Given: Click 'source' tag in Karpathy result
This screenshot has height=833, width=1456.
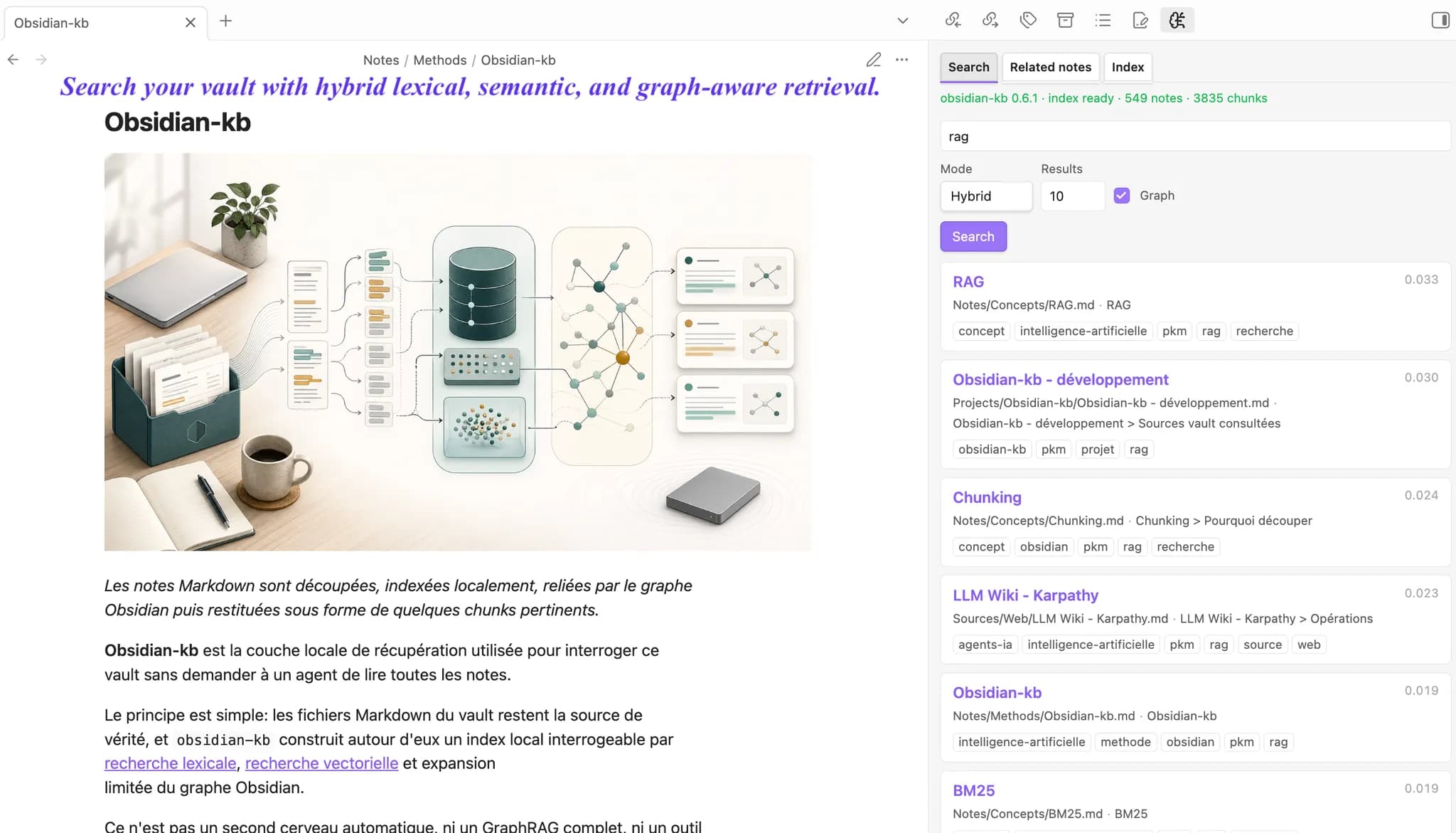Looking at the screenshot, I should (x=1262, y=644).
